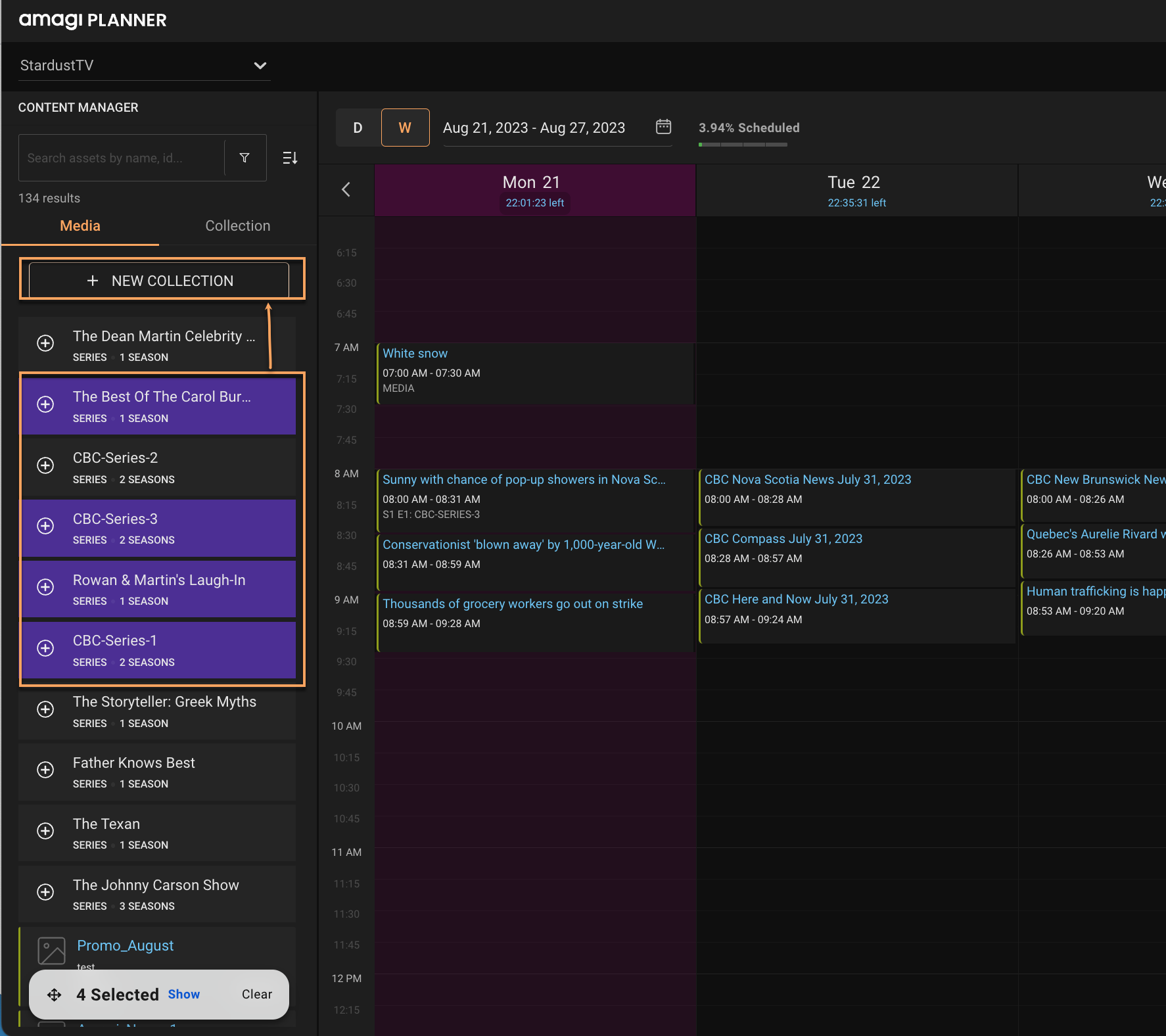Switch to the Media tab
The height and width of the screenshot is (1036, 1166).
click(x=80, y=226)
